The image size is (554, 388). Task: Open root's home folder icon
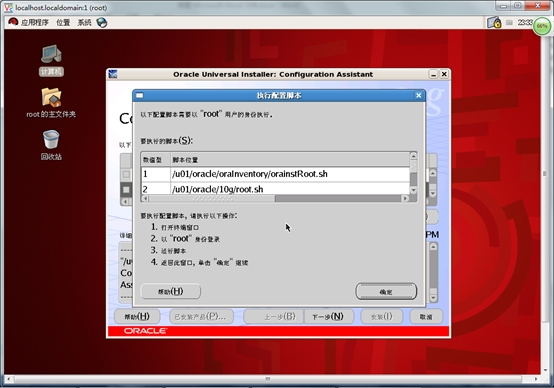51,102
